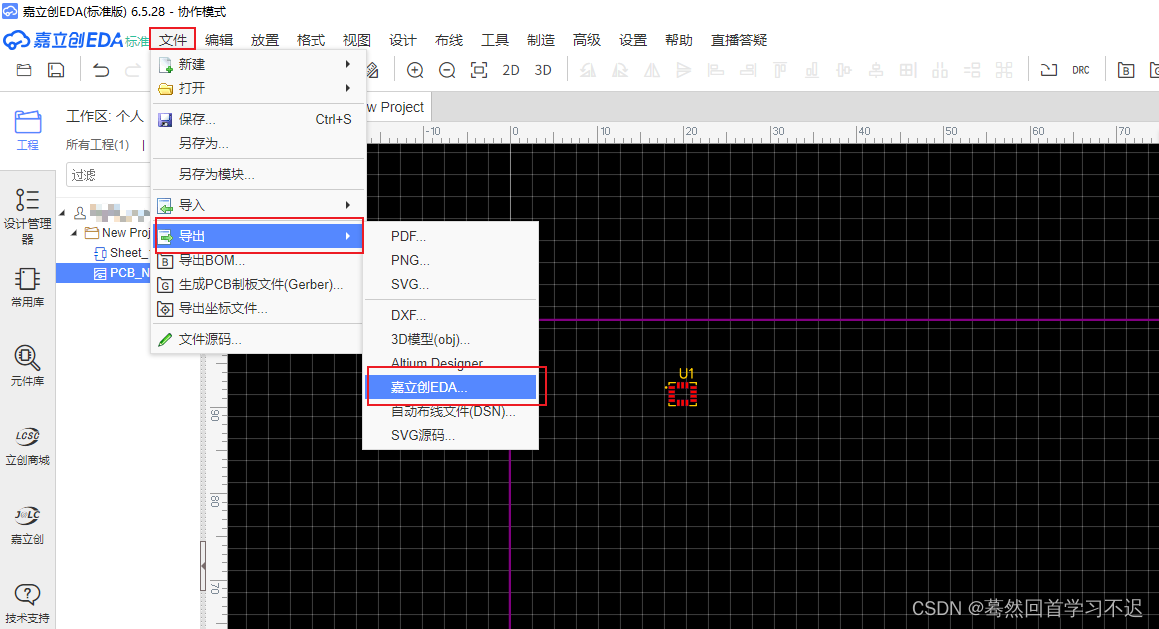The image size is (1159, 629).
Task: Export SVG源码...
Action: [451, 435]
